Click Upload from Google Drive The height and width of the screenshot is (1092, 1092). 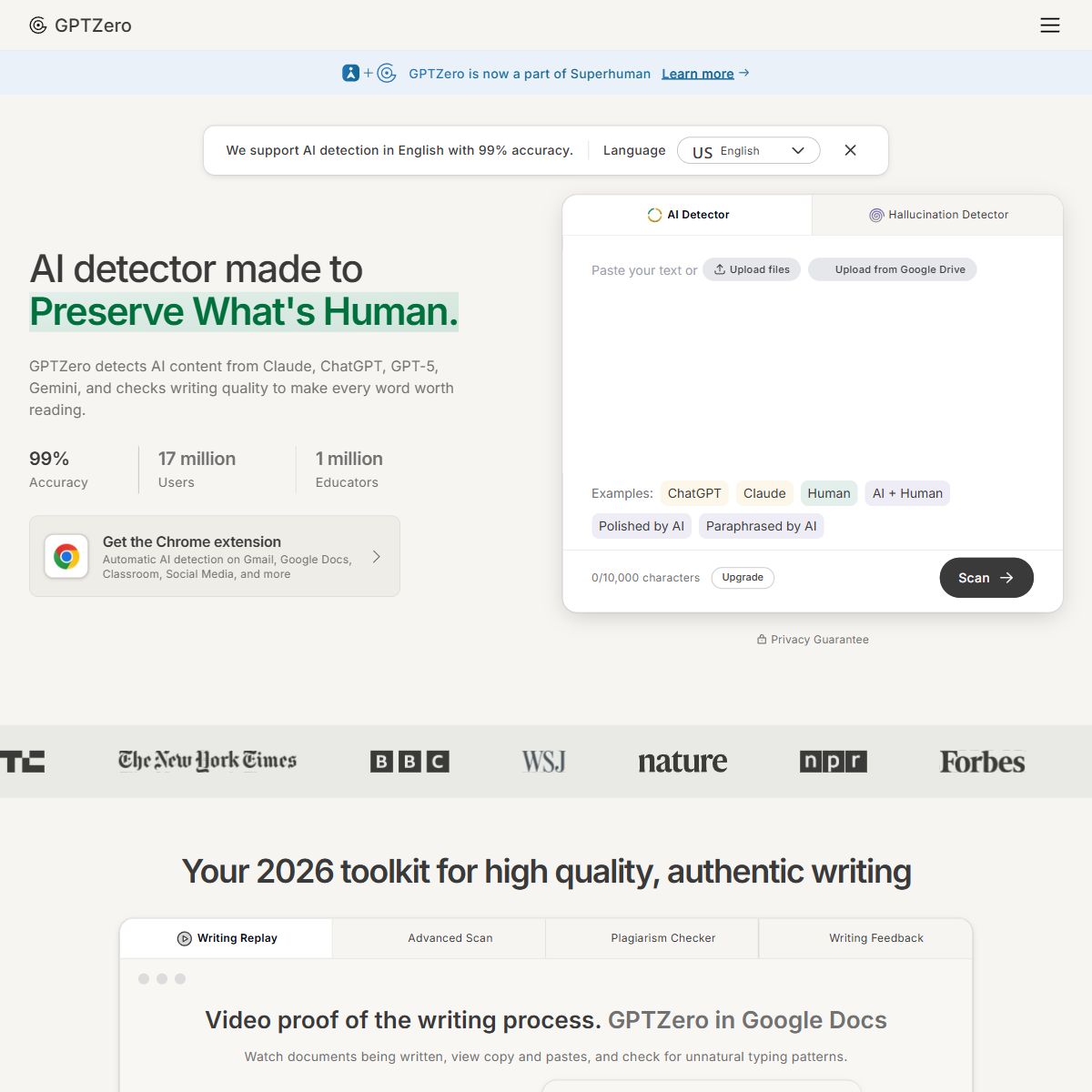(x=893, y=269)
